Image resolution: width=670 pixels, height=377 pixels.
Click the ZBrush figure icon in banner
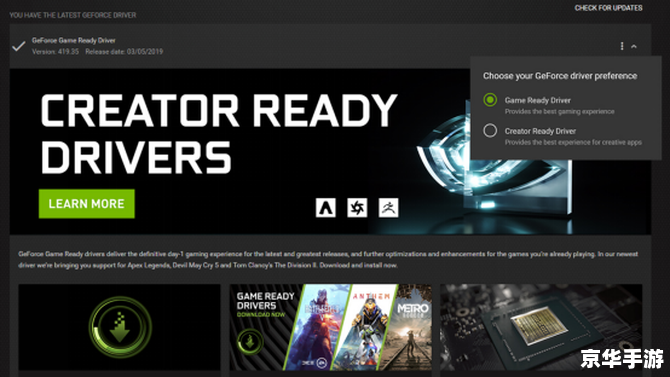point(388,208)
